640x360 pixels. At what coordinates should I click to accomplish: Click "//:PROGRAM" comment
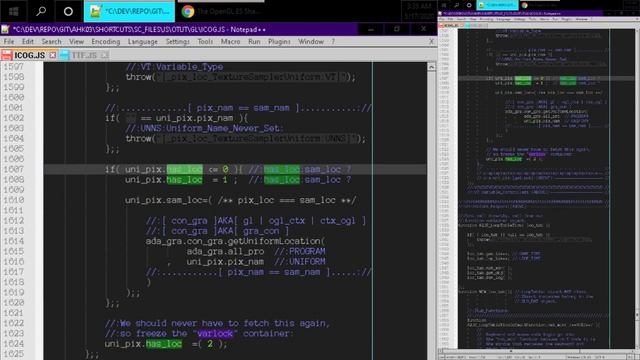(x=300, y=251)
